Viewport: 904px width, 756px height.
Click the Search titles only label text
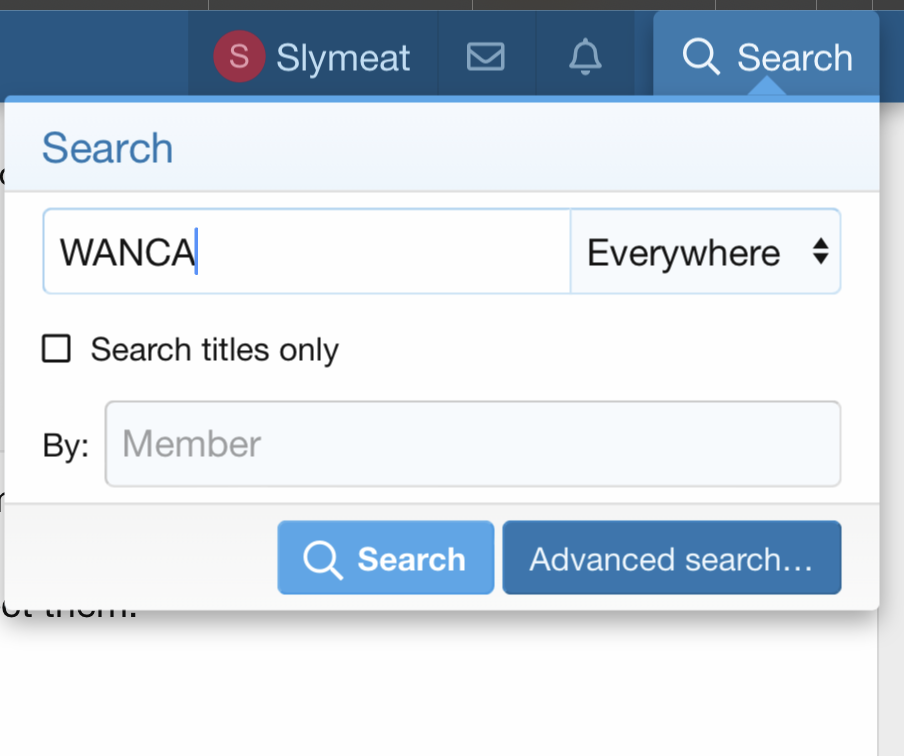pos(214,349)
